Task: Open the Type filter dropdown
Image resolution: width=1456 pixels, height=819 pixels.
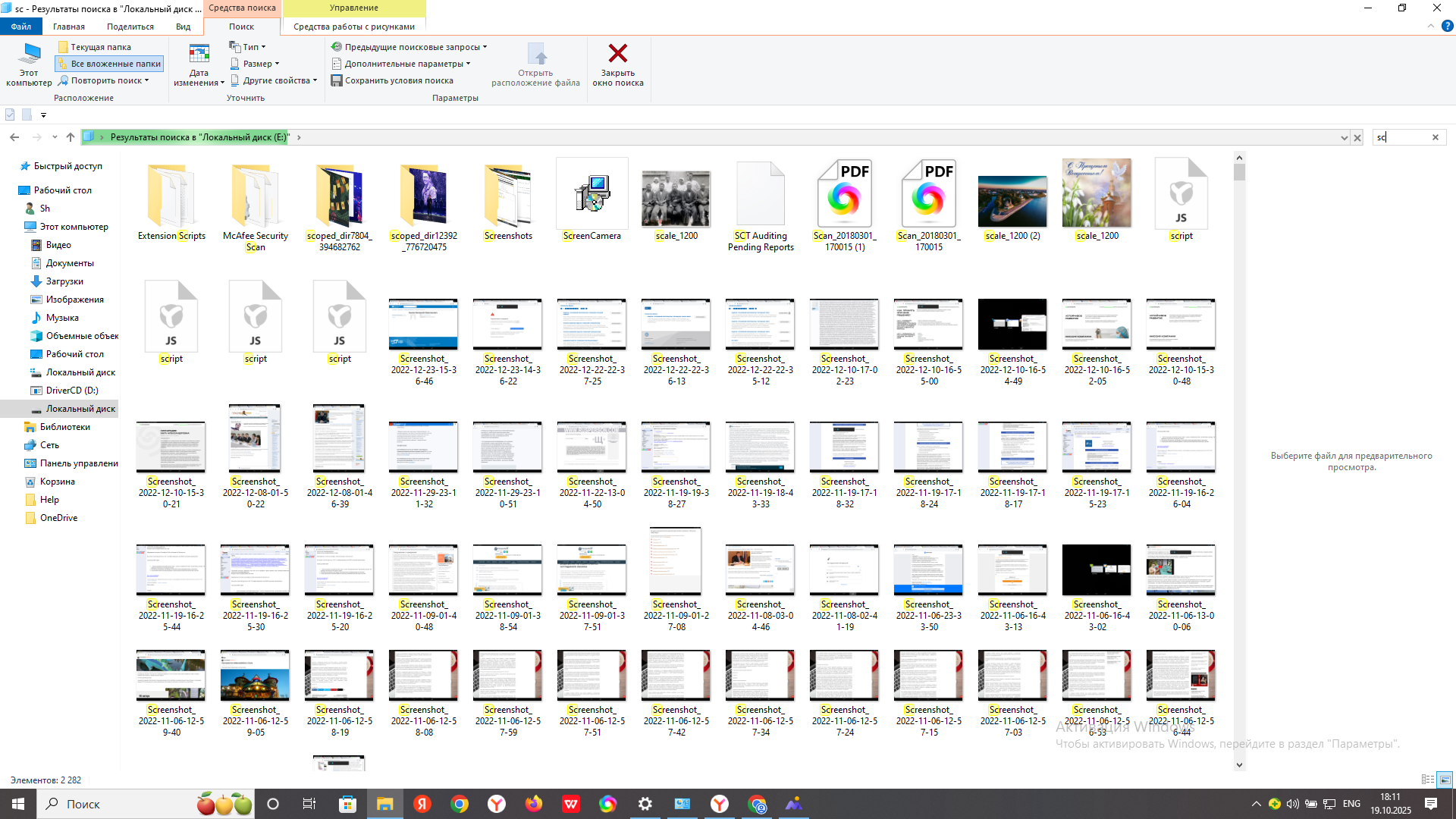Action: click(x=249, y=47)
